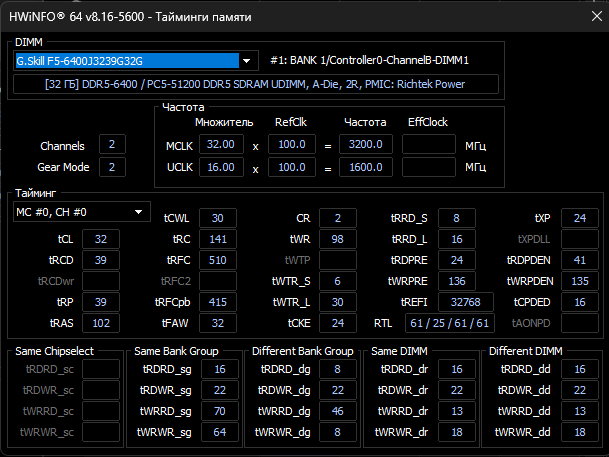Select the tWRWR_dg value field
The width and height of the screenshot is (609, 457).
(x=337, y=432)
